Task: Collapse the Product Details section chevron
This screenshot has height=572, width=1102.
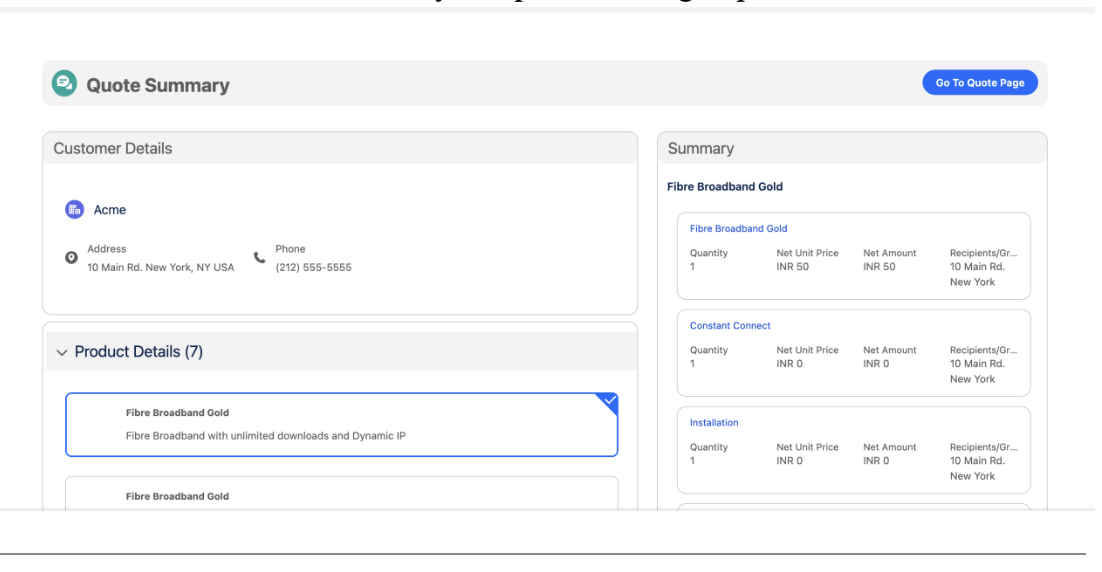Action: (x=62, y=352)
